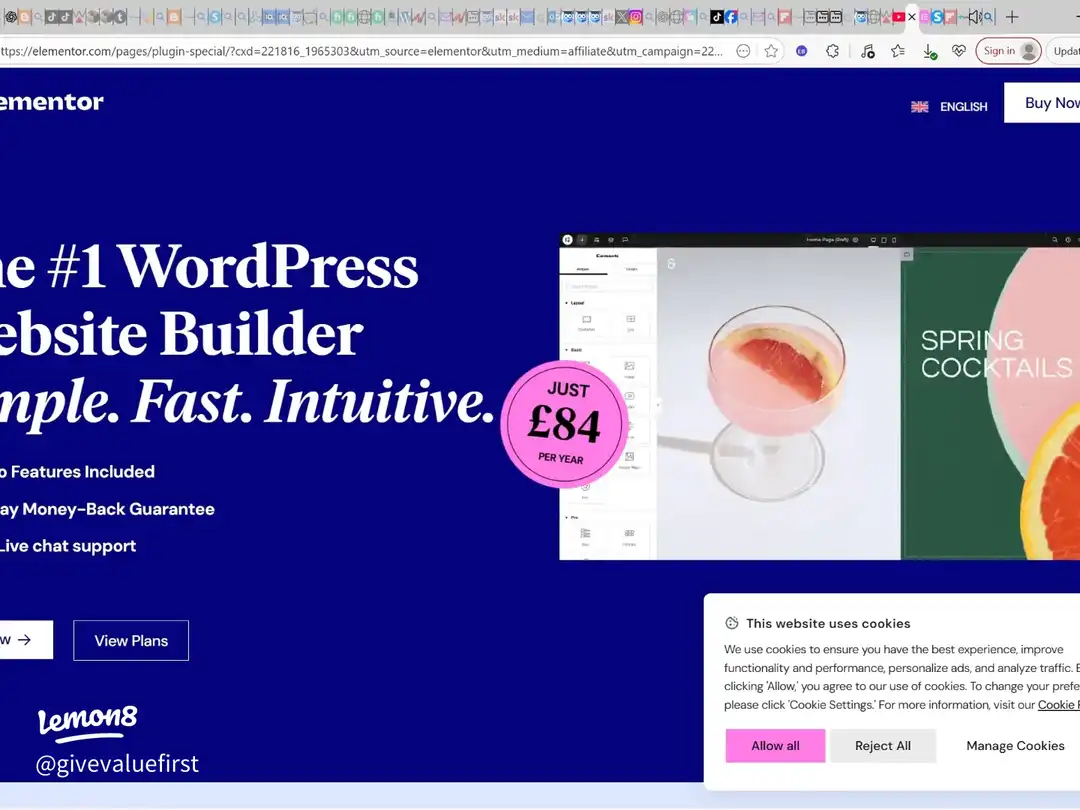The height and width of the screenshot is (810, 1080).
Task: Click the 'Money-Back Guarantee' text
Action: (x=118, y=509)
